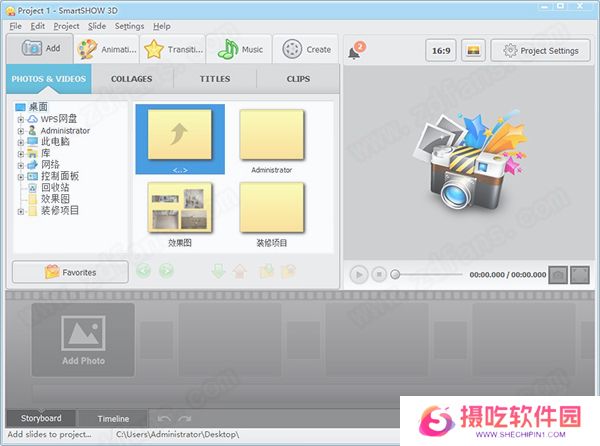Viewport: 600px width, 446px height.
Task: Select 回收站 in the folder tree
Action: [x=55, y=187]
